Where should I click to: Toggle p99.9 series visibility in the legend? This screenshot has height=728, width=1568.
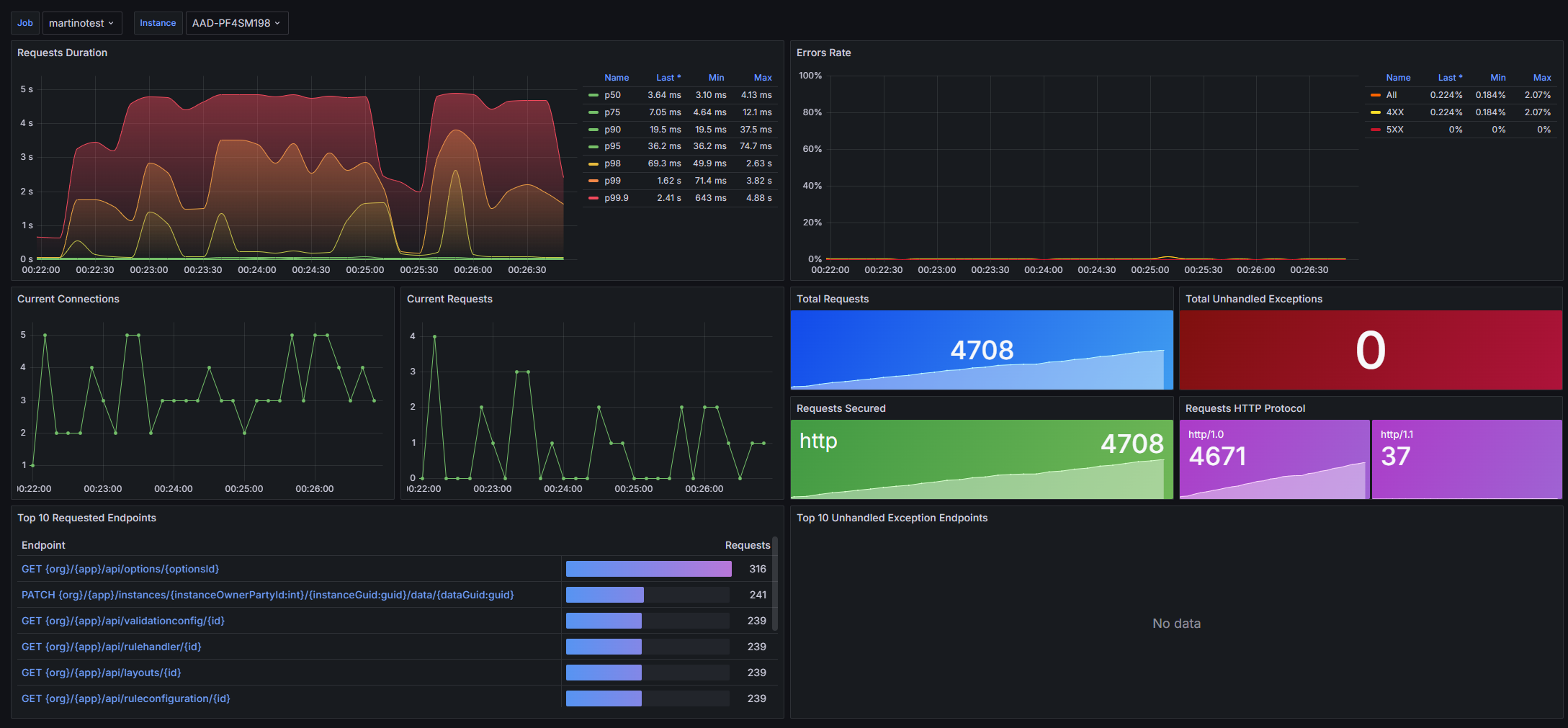(616, 198)
